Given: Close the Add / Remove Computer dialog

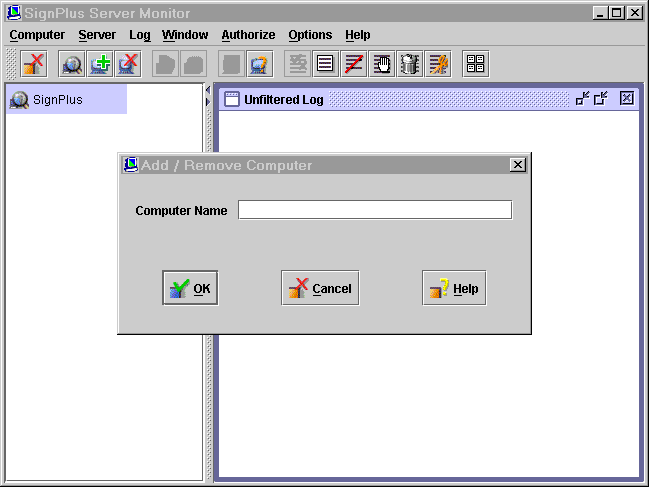Looking at the screenshot, I should click(x=517, y=165).
